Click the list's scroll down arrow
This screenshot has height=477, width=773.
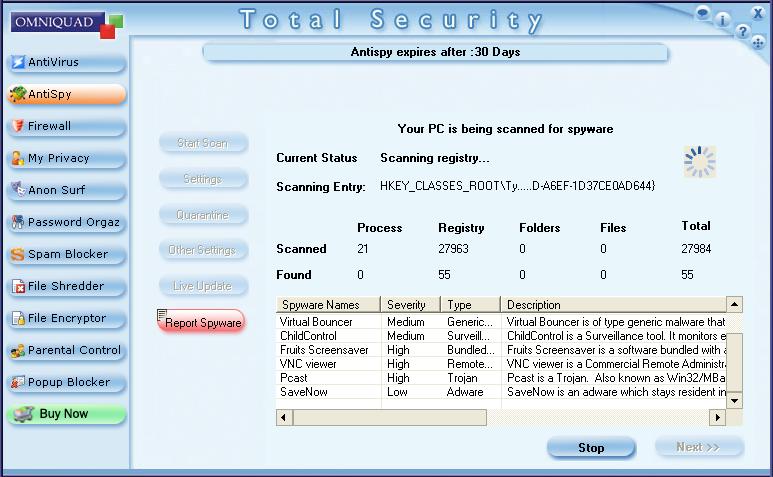(x=735, y=400)
